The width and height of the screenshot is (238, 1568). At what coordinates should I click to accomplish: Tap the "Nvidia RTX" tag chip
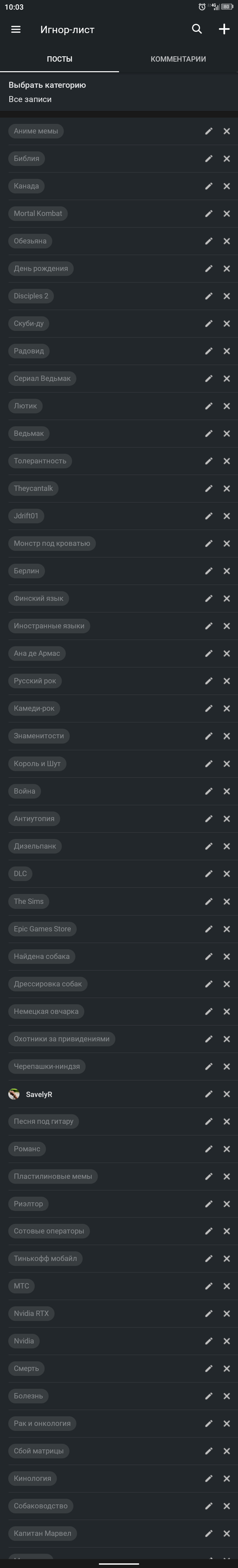point(32,1313)
